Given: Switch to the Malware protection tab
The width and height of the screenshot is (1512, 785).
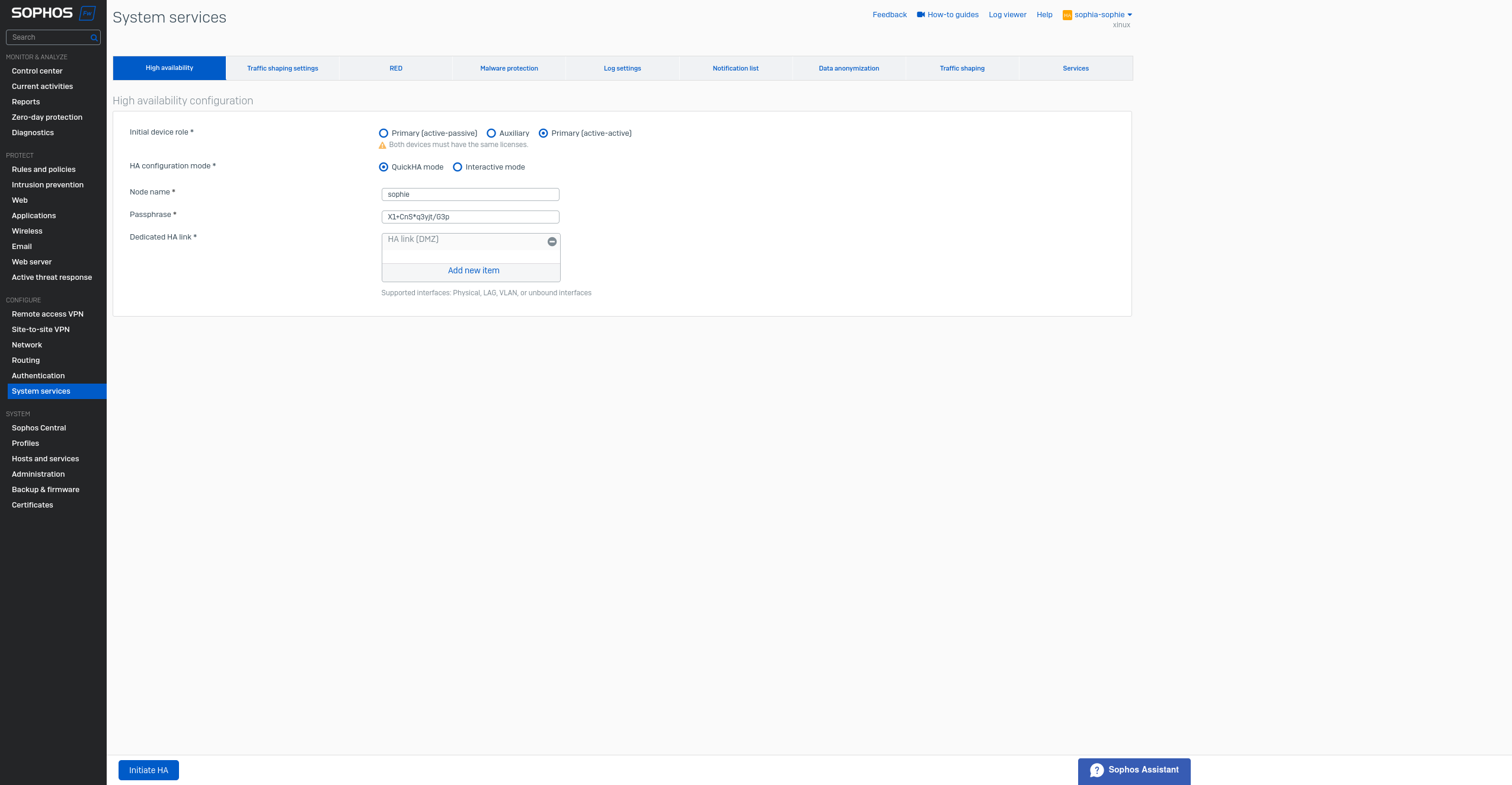Looking at the screenshot, I should (509, 68).
